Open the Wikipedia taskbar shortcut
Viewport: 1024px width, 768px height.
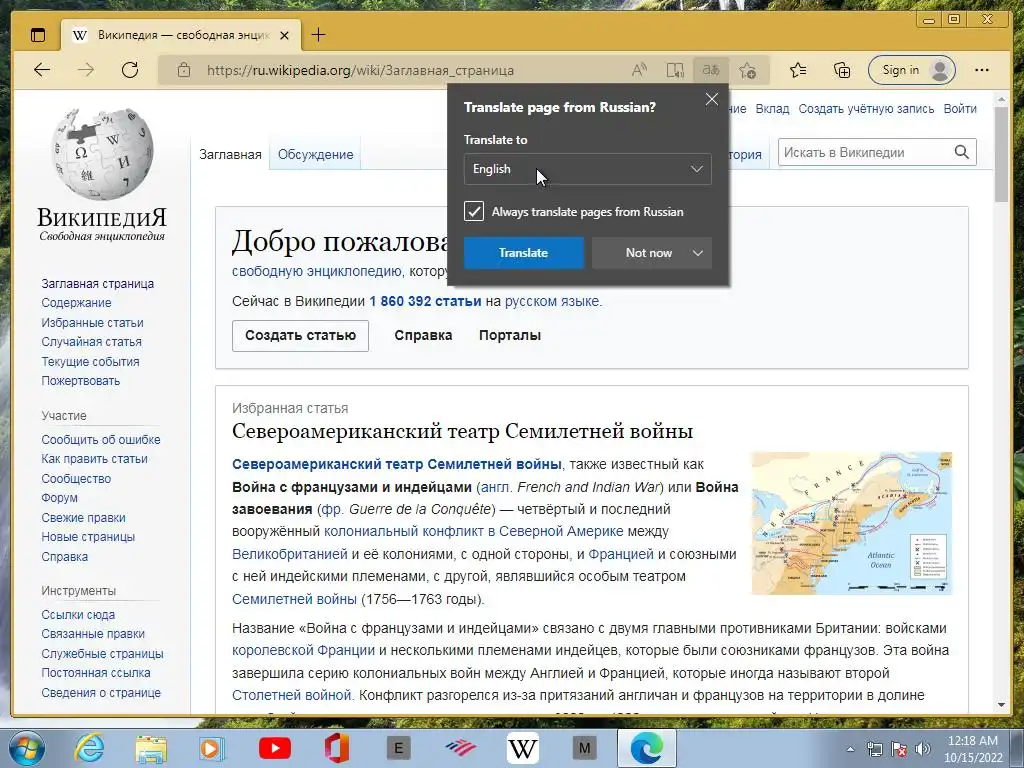[522, 748]
